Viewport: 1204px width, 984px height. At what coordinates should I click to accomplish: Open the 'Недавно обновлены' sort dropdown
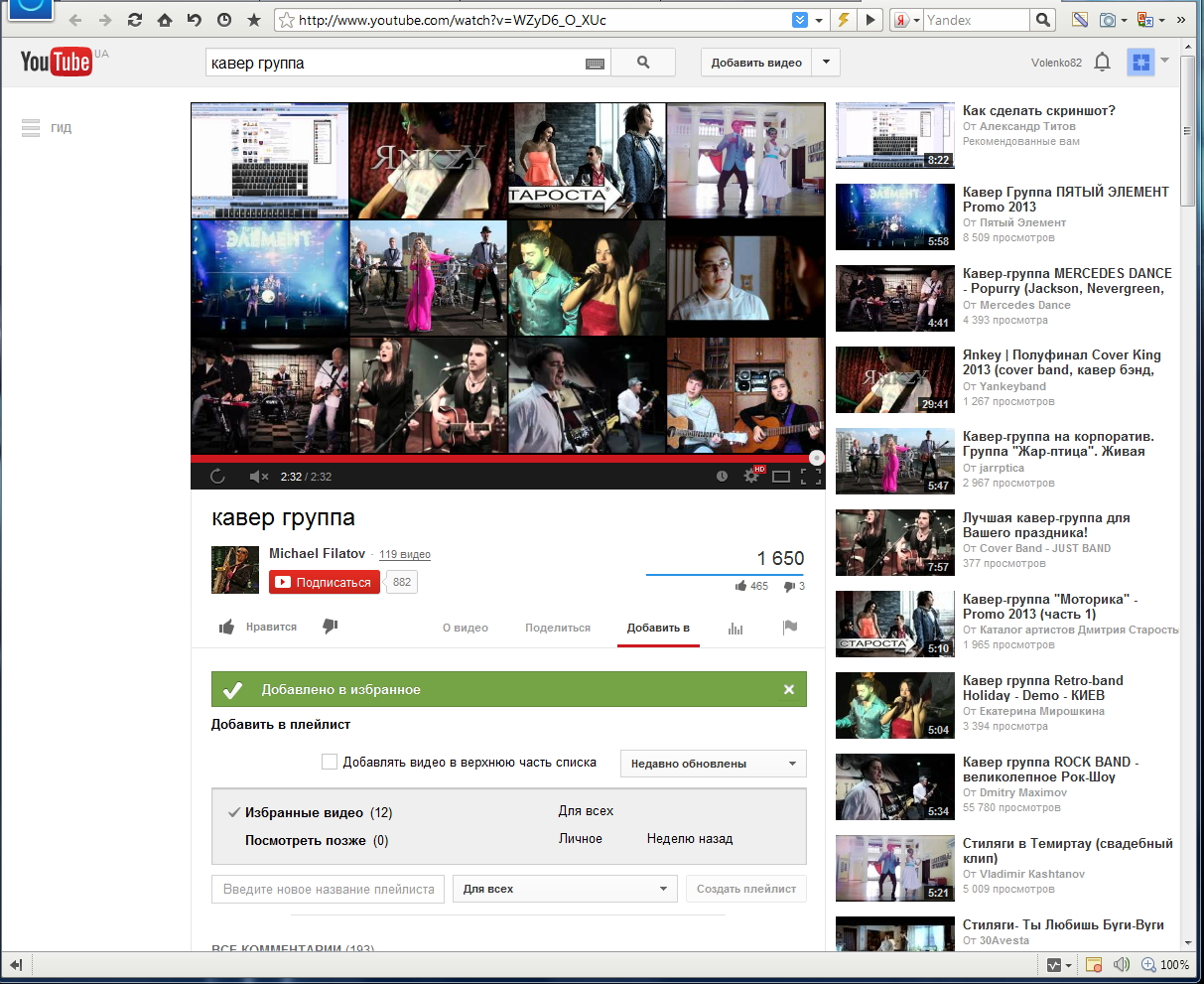point(713,764)
